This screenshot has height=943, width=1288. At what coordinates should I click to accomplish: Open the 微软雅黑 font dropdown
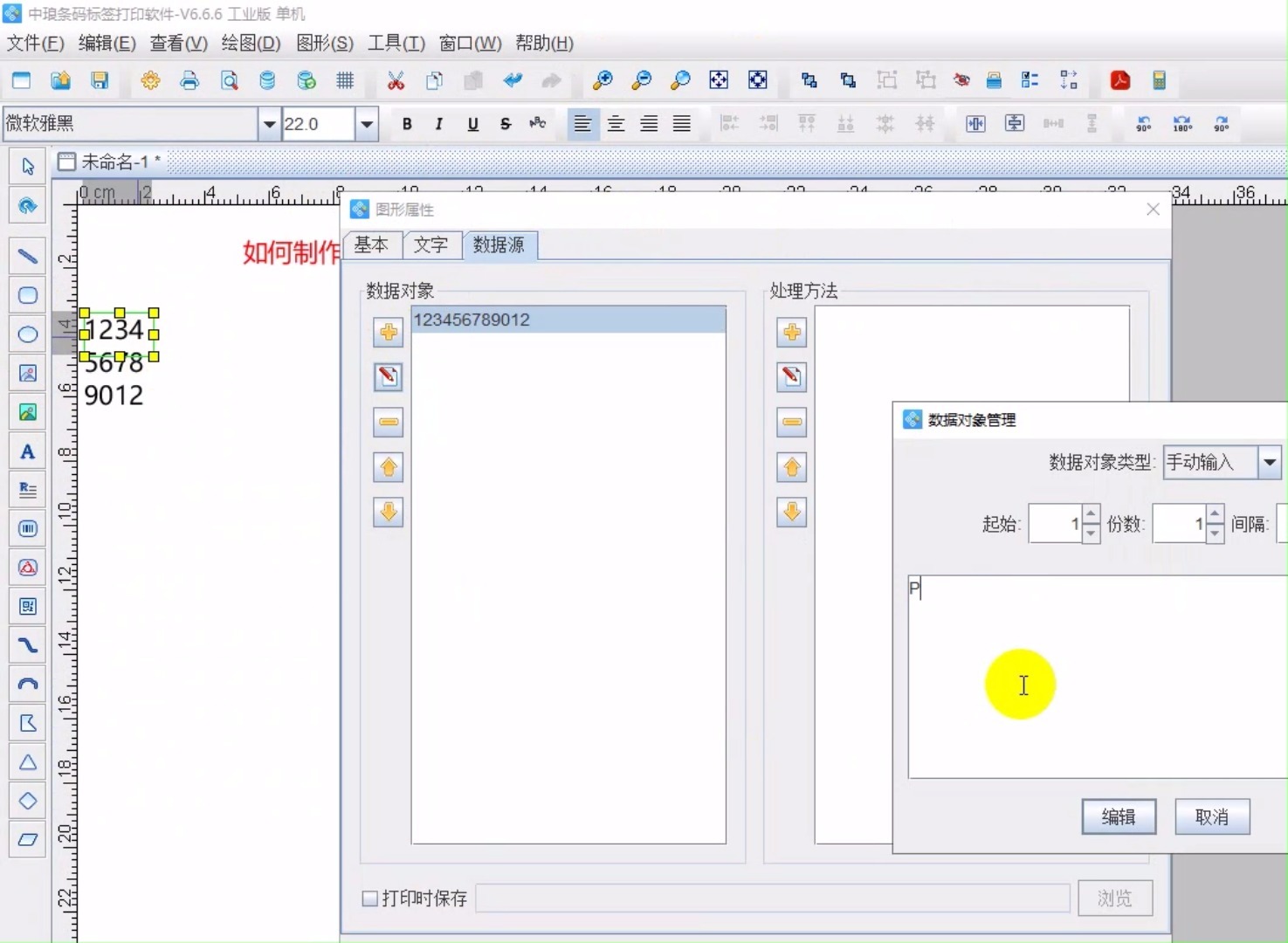tap(269, 124)
